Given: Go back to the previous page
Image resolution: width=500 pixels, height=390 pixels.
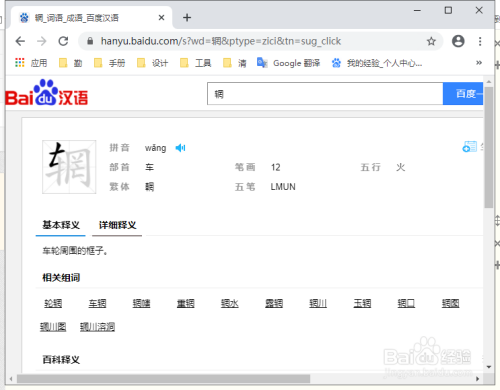Looking at the screenshot, I should (x=20, y=41).
